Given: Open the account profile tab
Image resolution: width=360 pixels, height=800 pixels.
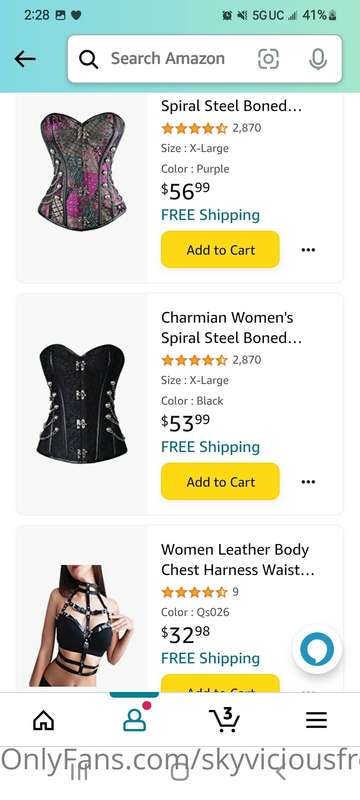Looking at the screenshot, I should point(135,720).
